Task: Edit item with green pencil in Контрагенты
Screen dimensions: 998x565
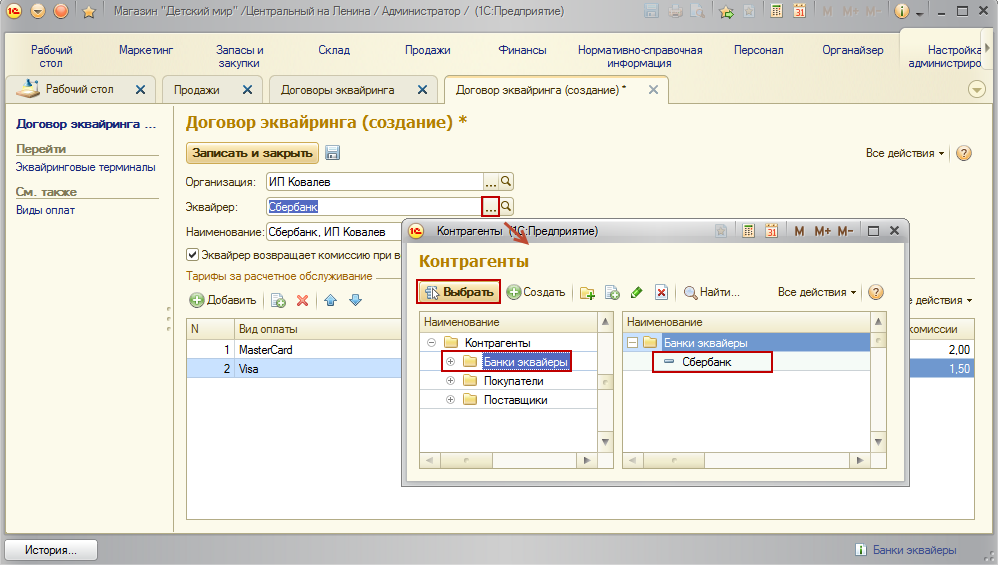Action: click(x=636, y=292)
